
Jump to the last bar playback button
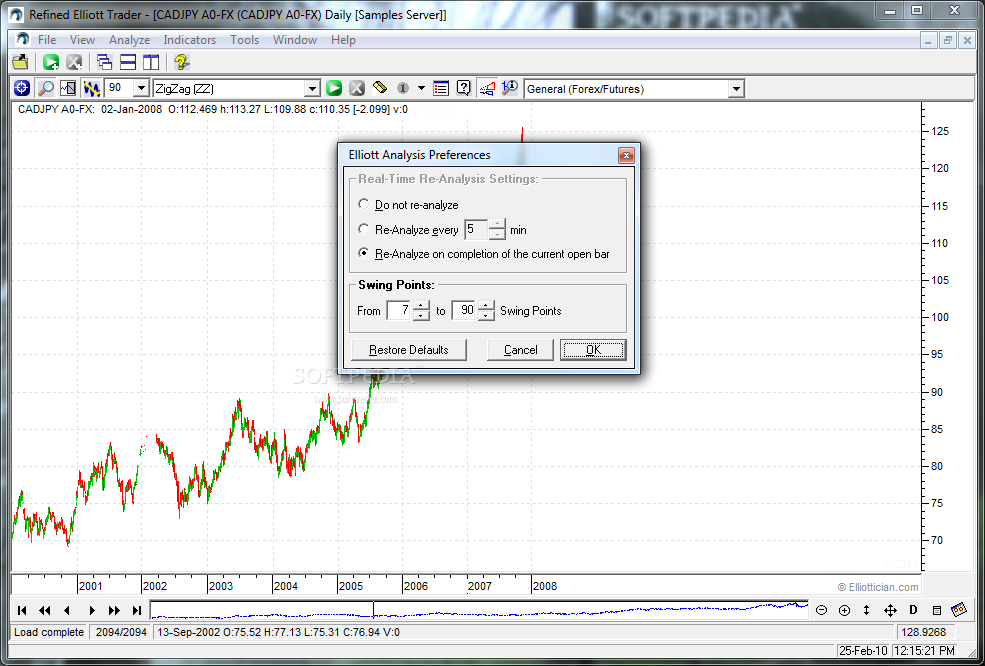tap(137, 610)
